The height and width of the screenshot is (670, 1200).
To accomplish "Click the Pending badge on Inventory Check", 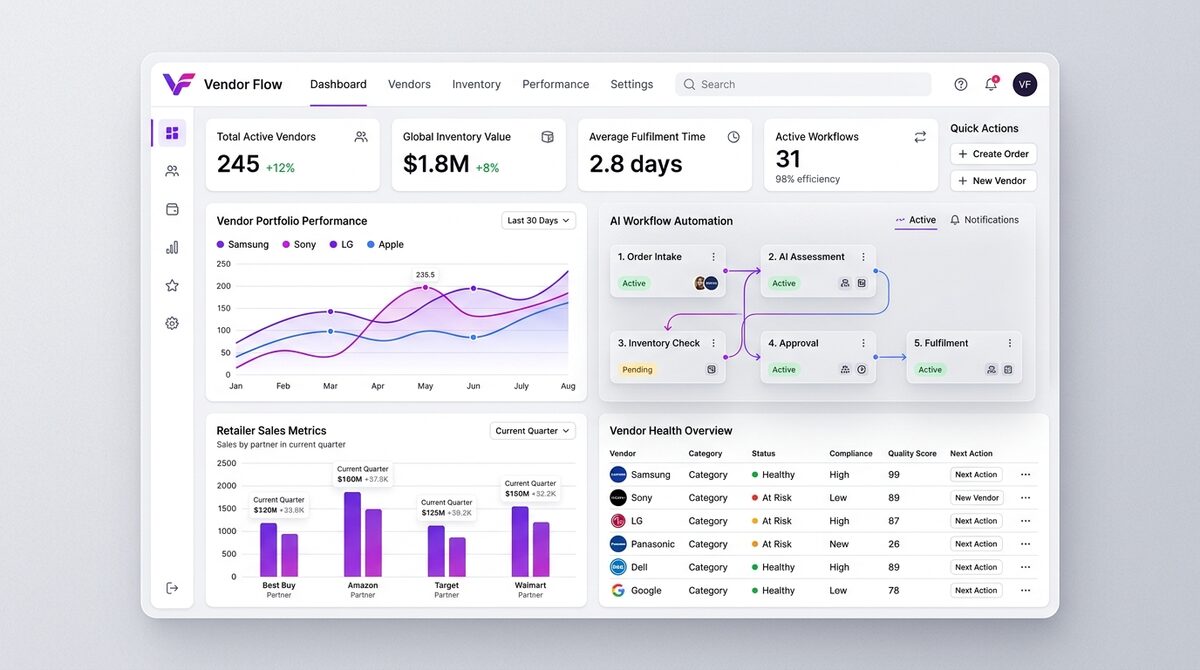I will [637, 370].
